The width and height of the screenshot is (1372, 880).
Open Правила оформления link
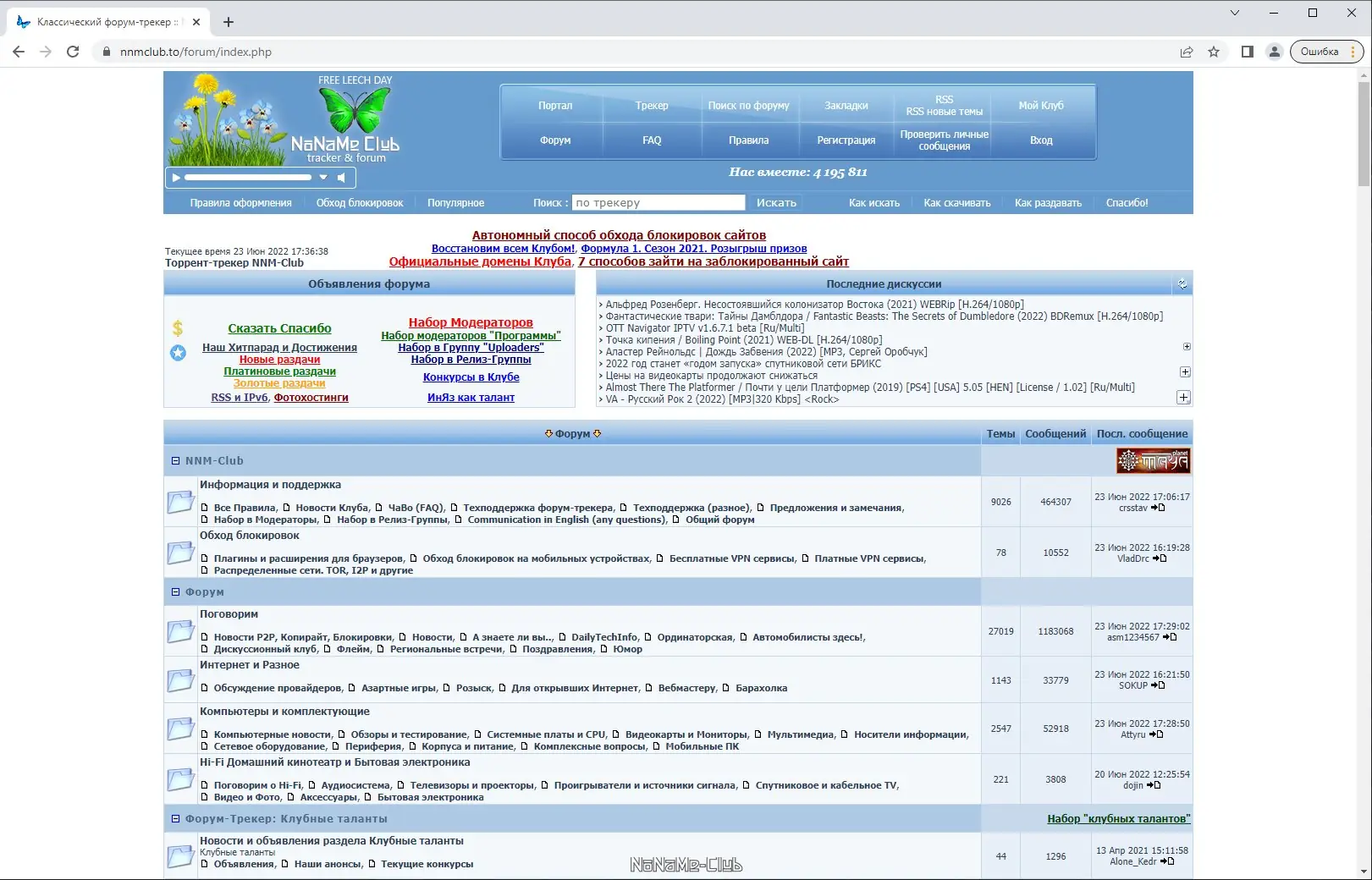tap(240, 203)
